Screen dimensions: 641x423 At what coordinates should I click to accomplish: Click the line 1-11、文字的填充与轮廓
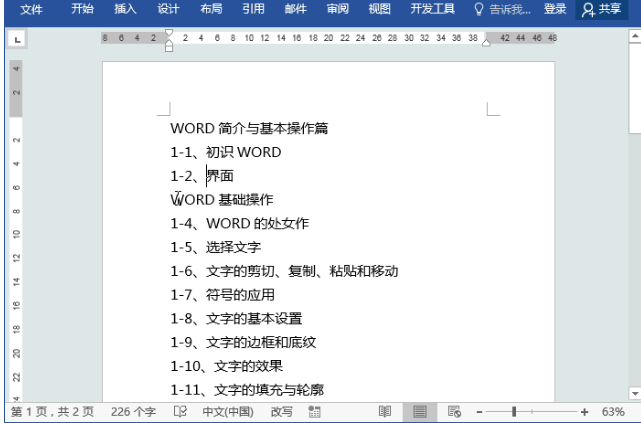(247, 390)
